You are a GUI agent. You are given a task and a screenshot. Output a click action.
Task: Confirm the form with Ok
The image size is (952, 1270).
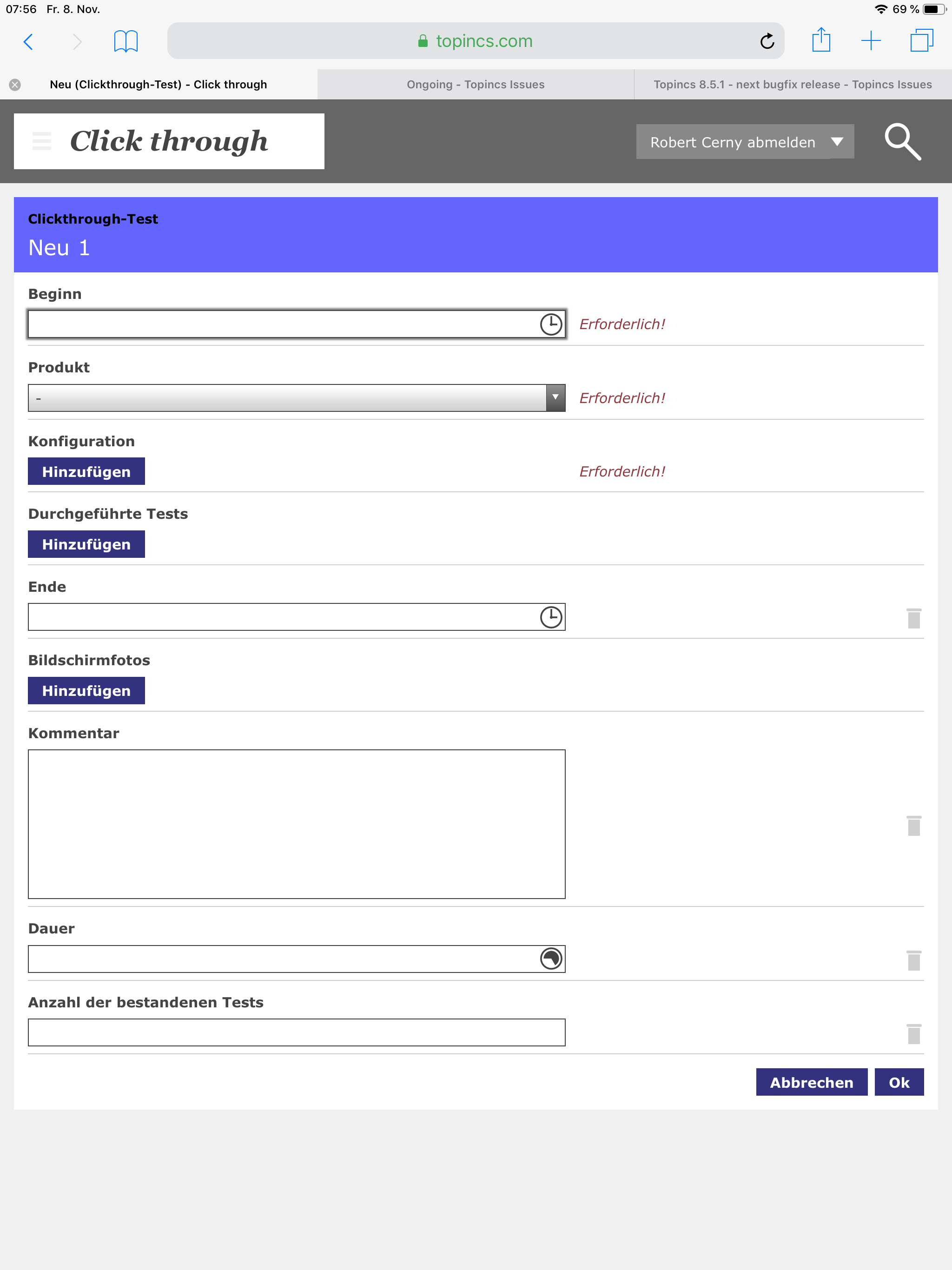point(899,1082)
